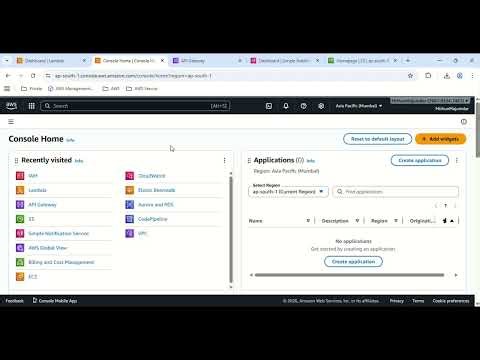Viewport: 480px width, 360px height.
Task: Go back with the browser back arrow
Action: point(8,76)
